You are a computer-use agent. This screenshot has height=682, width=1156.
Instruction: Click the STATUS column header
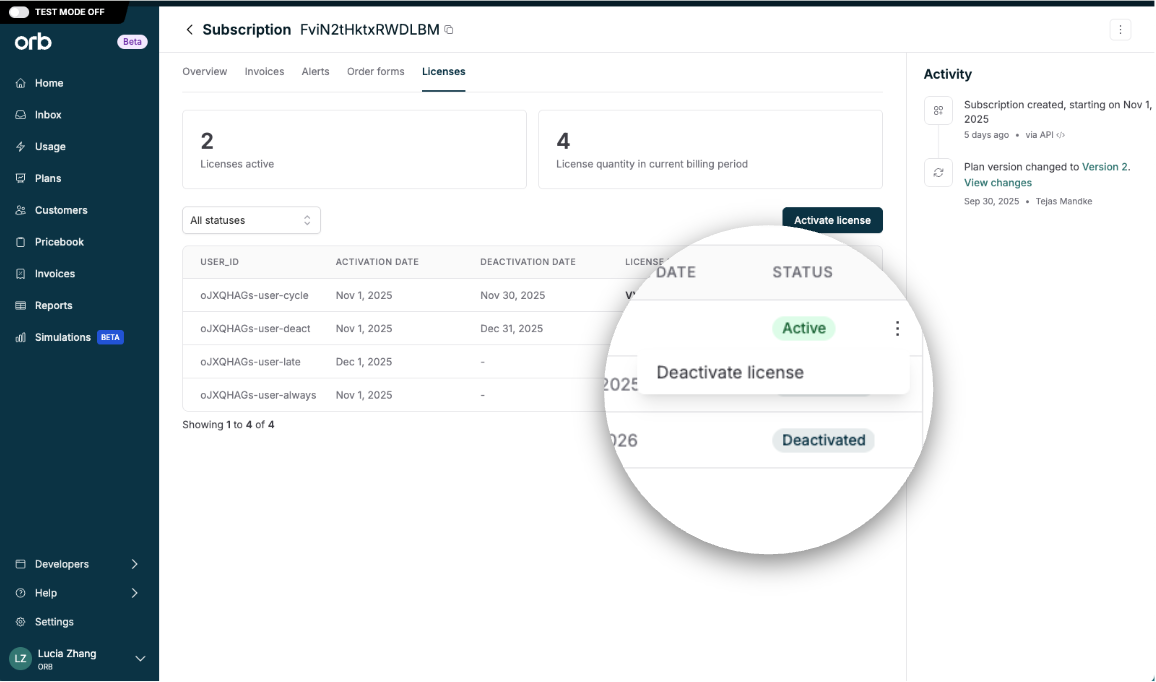coord(802,272)
